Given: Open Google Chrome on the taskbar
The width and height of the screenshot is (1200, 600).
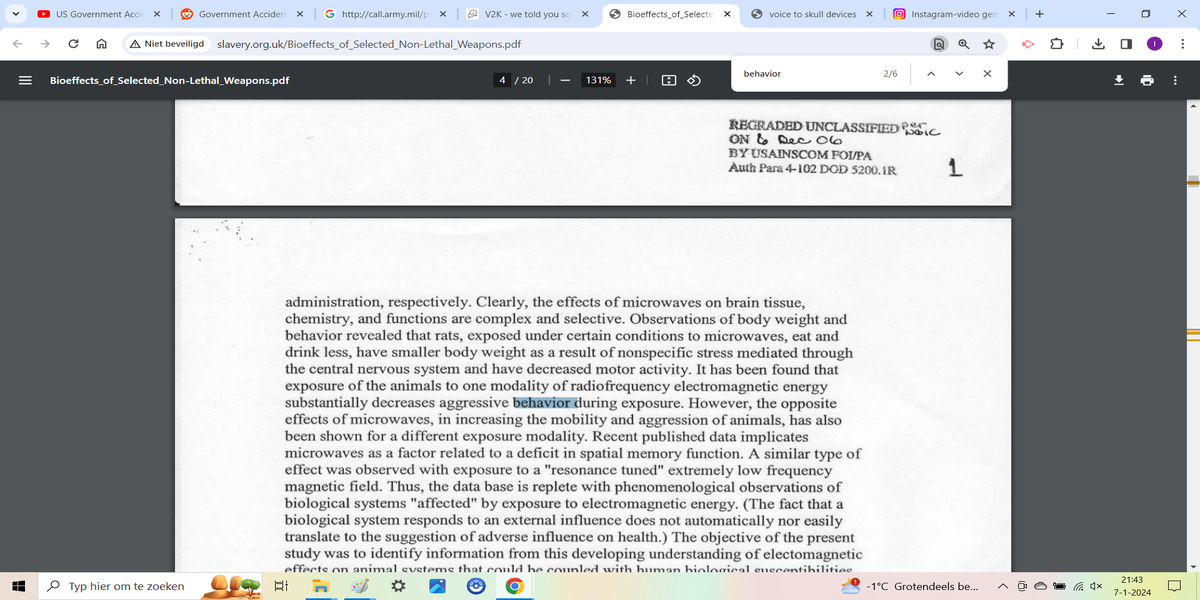Looking at the screenshot, I should pyautogui.click(x=513, y=586).
